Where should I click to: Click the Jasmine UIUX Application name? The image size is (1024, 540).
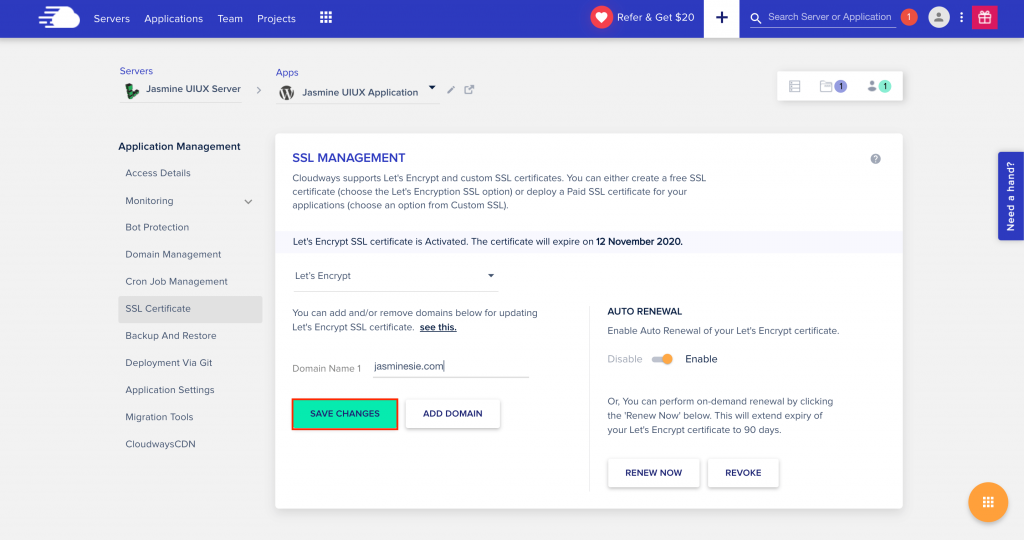(x=360, y=93)
